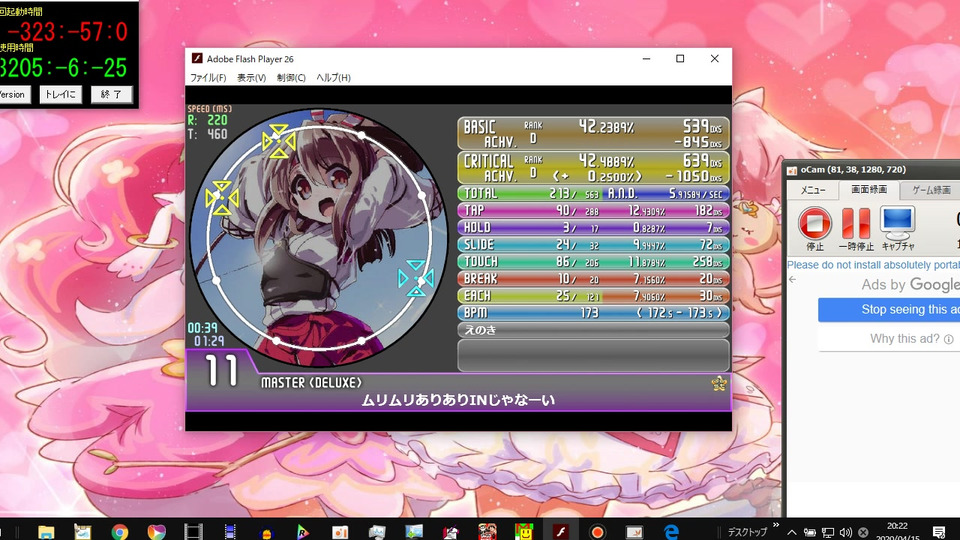Click Stop seeing this ad button
Screen dimensions: 960x540
[889, 310]
